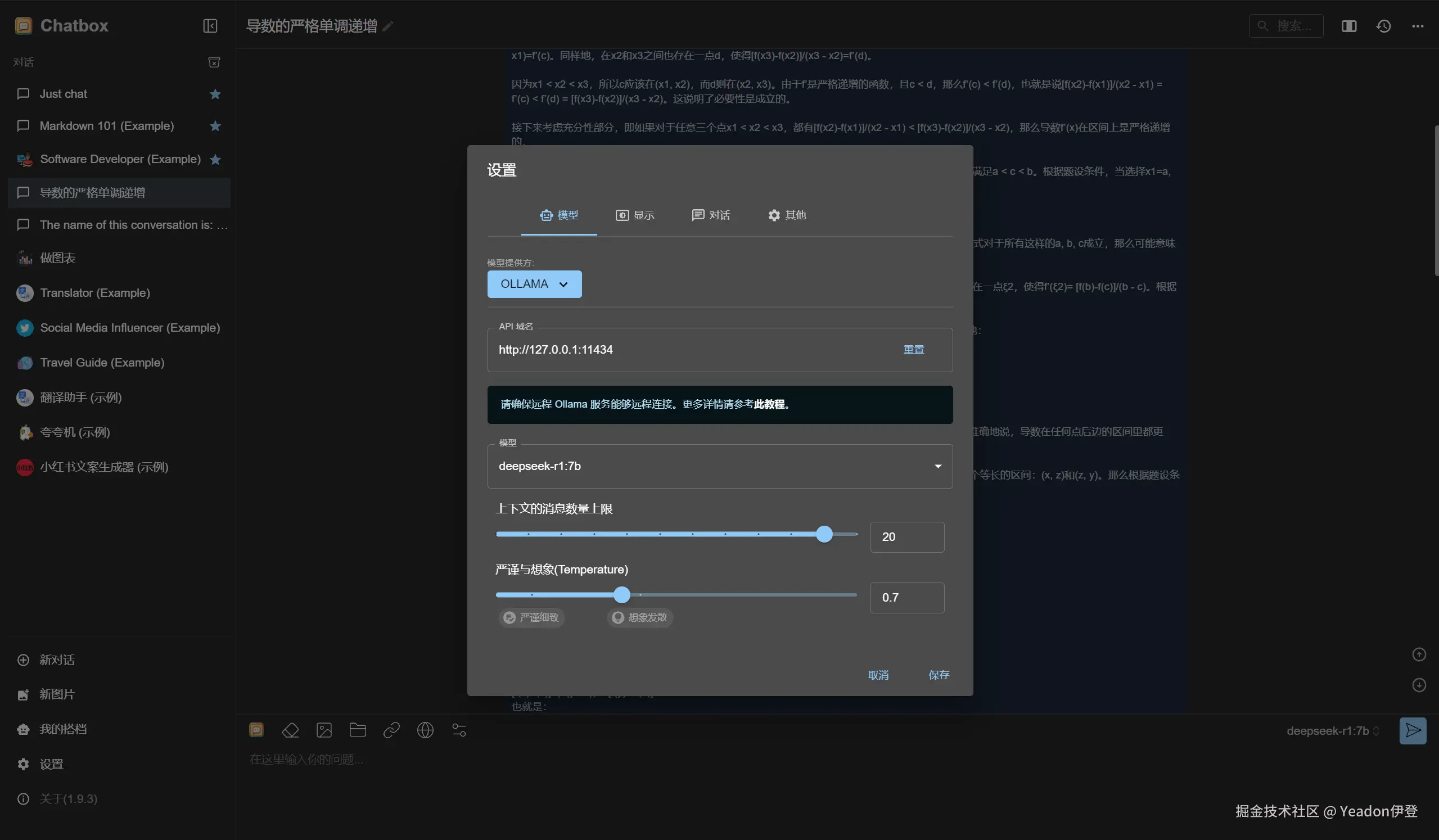Click the image attach icon in the toolbar

click(x=324, y=730)
